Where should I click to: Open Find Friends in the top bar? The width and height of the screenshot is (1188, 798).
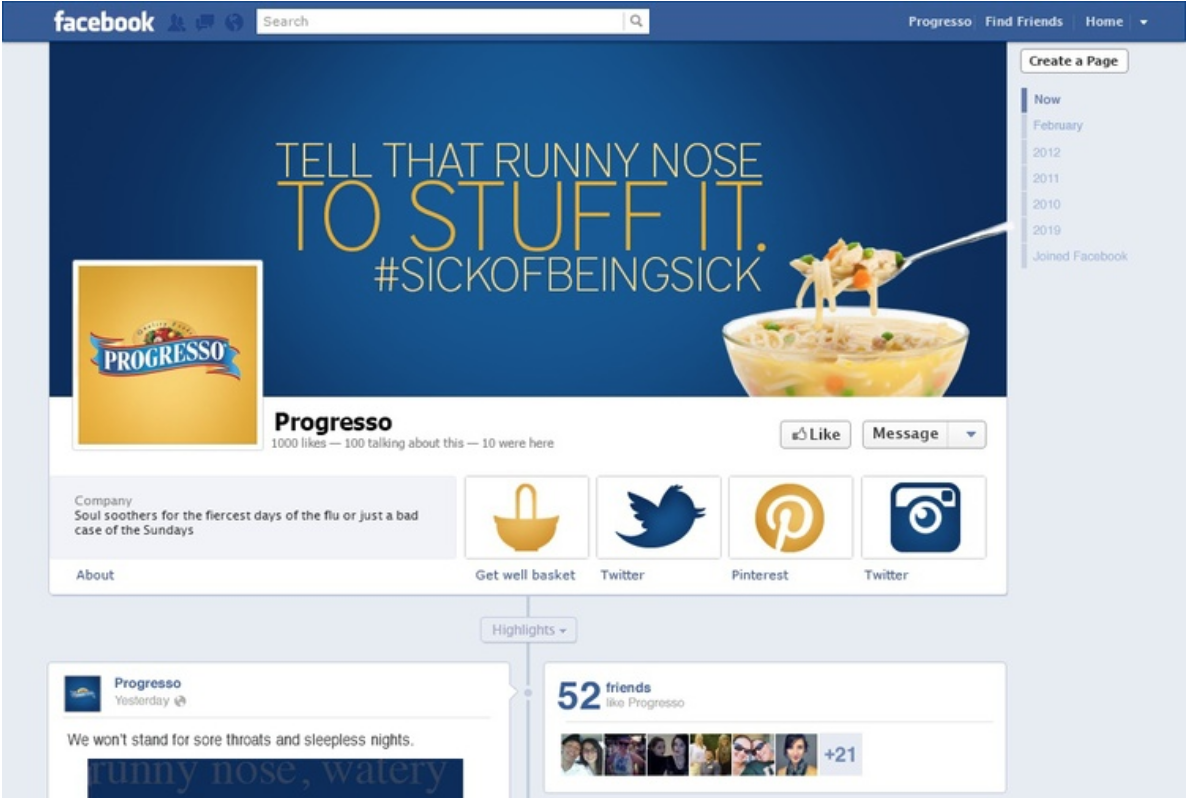click(1024, 21)
